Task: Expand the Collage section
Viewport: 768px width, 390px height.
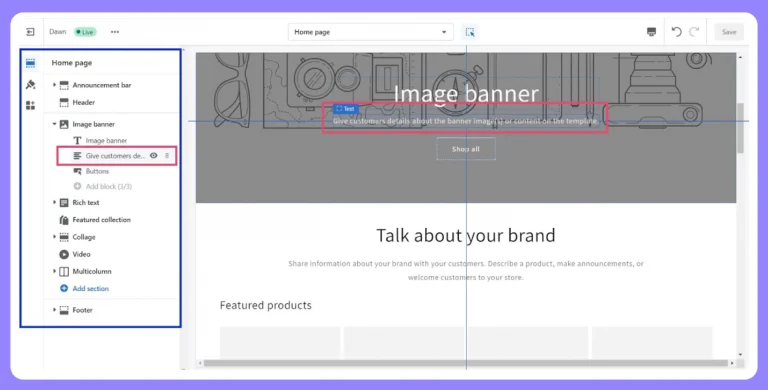Action: click(x=54, y=237)
